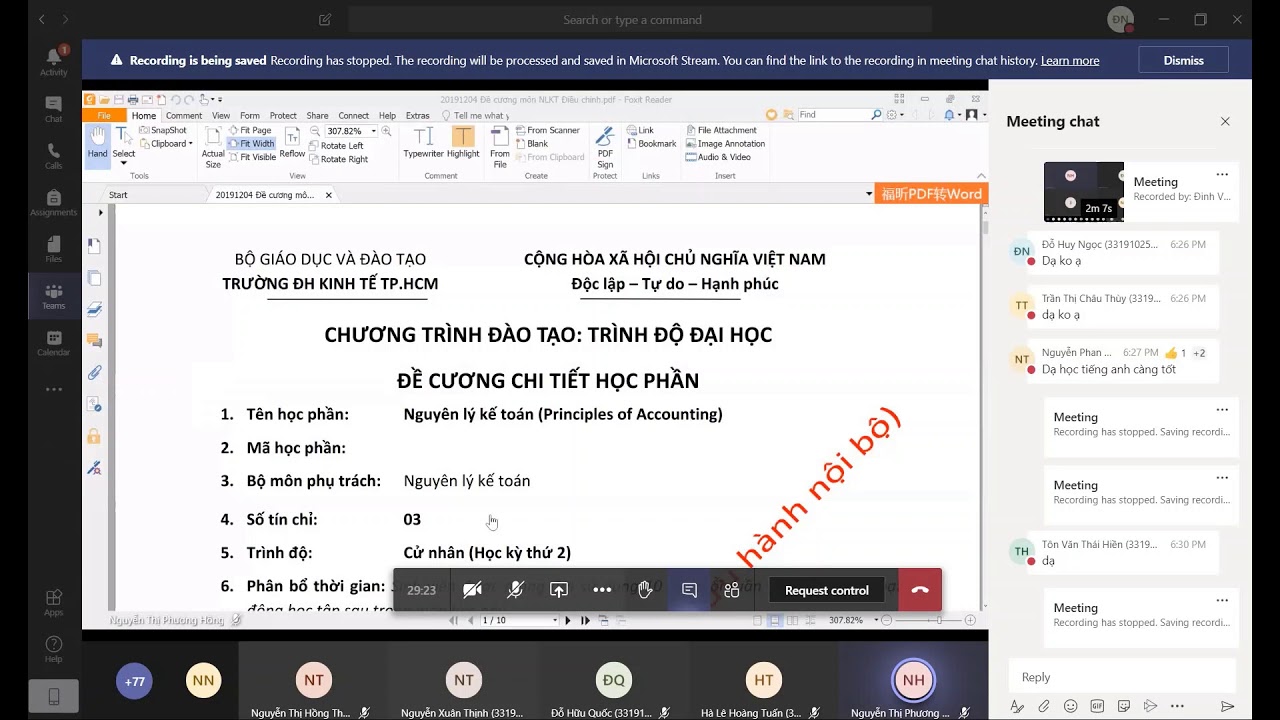Viewport: 1280px width, 720px height.
Task: Click the Request control button
Action: [x=827, y=590]
